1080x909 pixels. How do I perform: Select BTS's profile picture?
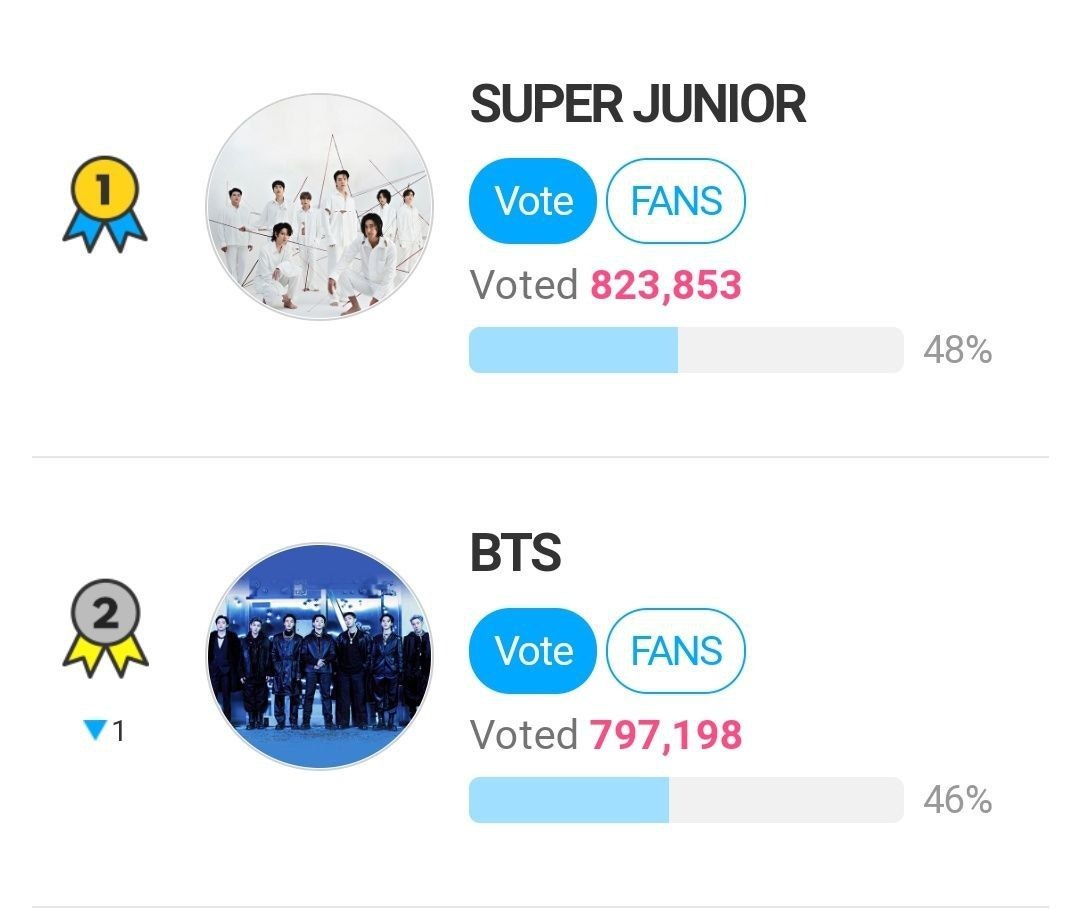[322, 656]
